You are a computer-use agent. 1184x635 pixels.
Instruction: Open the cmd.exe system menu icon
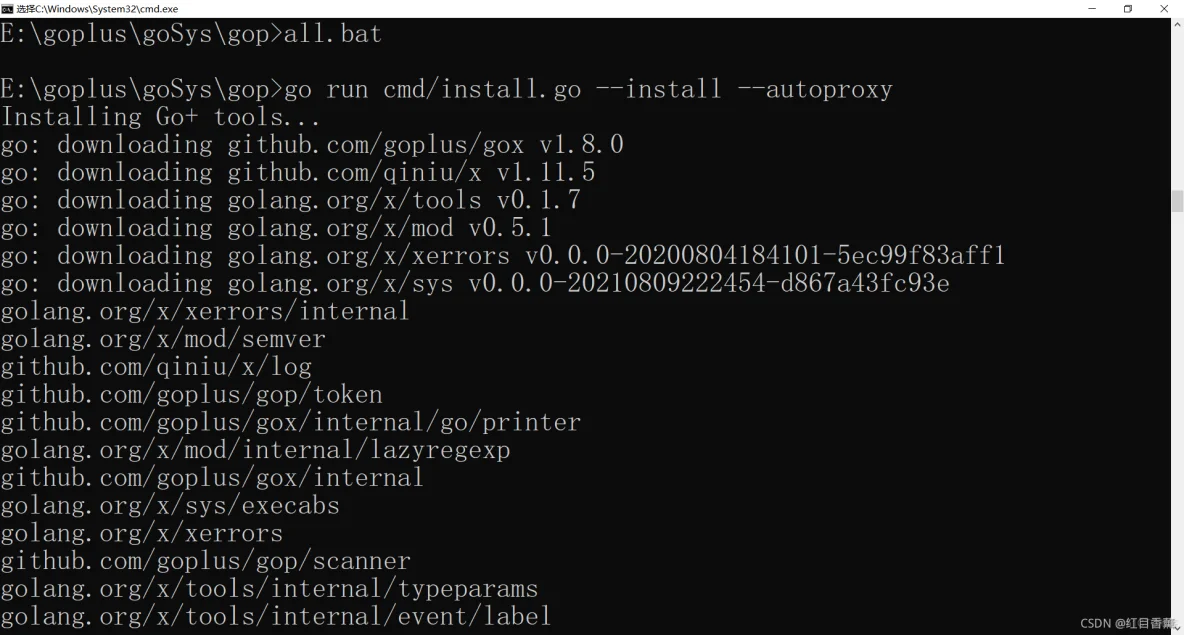[x=7, y=9]
